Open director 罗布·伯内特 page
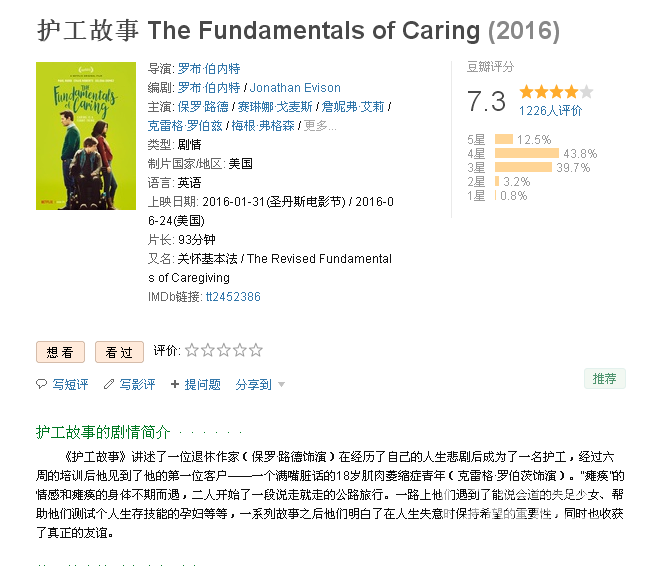 coord(209,69)
